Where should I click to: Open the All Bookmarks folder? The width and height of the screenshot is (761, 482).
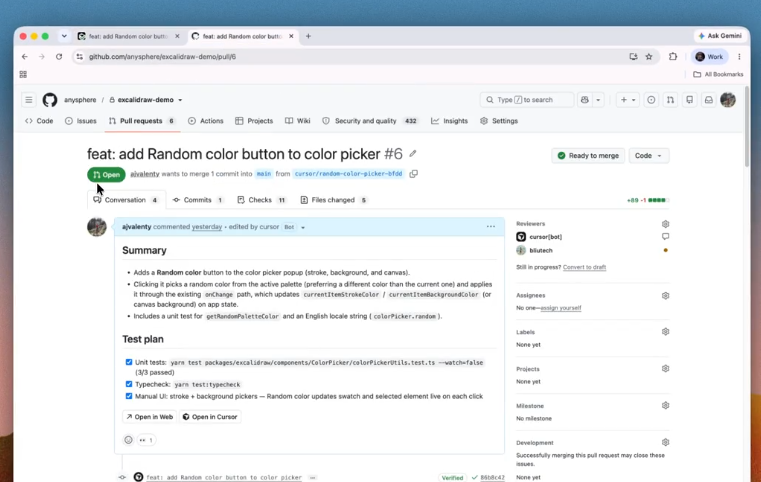coord(718,74)
